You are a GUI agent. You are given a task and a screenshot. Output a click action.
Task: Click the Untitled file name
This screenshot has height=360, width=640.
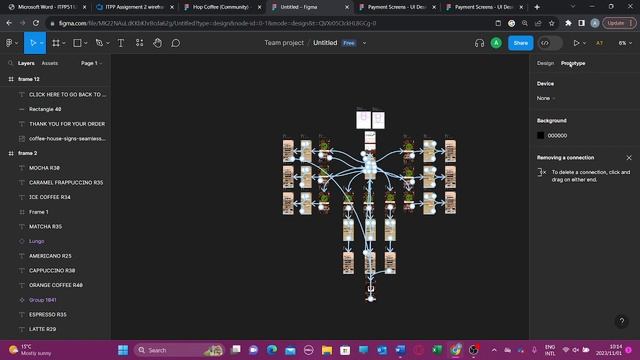tap(325, 42)
